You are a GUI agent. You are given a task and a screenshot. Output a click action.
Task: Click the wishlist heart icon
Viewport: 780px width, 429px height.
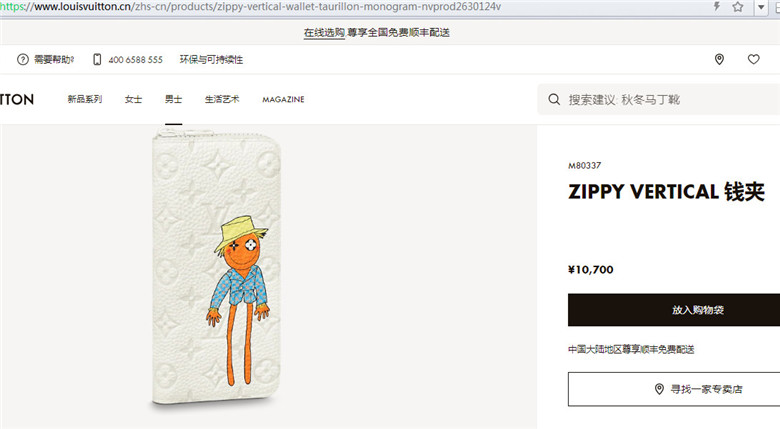pyautogui.click(x=754, y=59)
